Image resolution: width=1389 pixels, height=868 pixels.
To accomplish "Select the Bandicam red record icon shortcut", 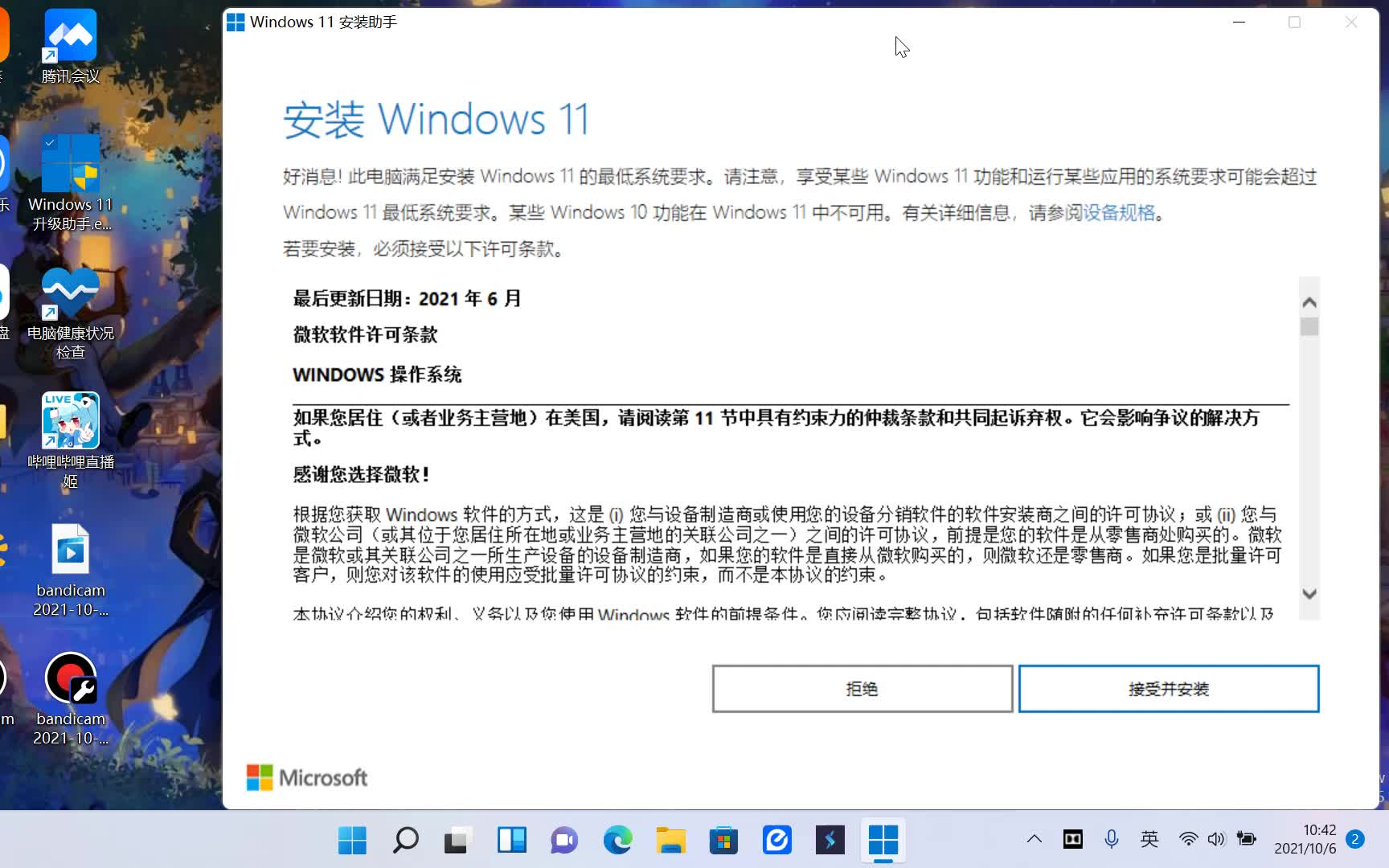I will [x=71, y=699].
